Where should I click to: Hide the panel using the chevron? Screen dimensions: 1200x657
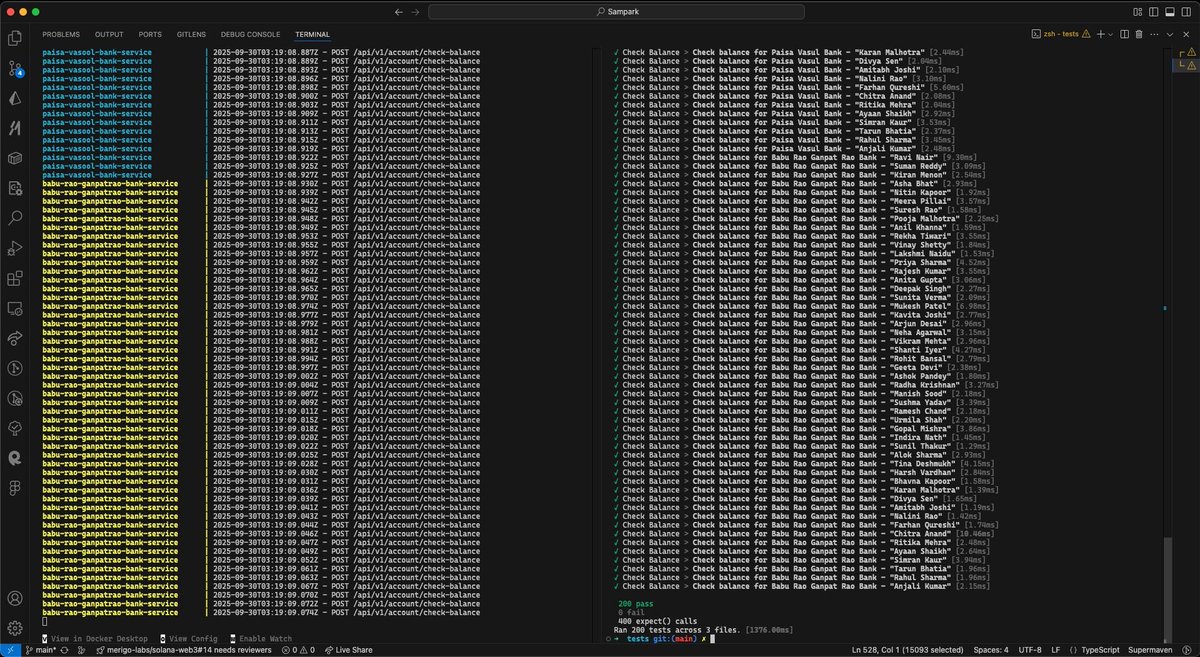(1170, 34)
